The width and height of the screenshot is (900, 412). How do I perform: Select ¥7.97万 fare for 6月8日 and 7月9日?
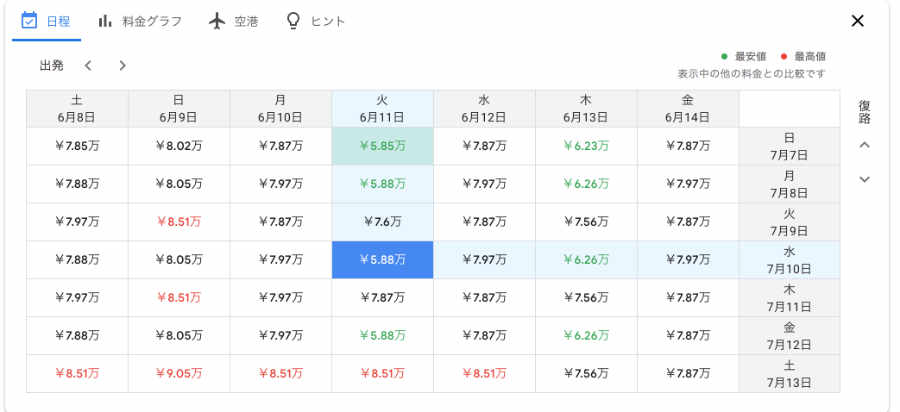pos(77,222)
